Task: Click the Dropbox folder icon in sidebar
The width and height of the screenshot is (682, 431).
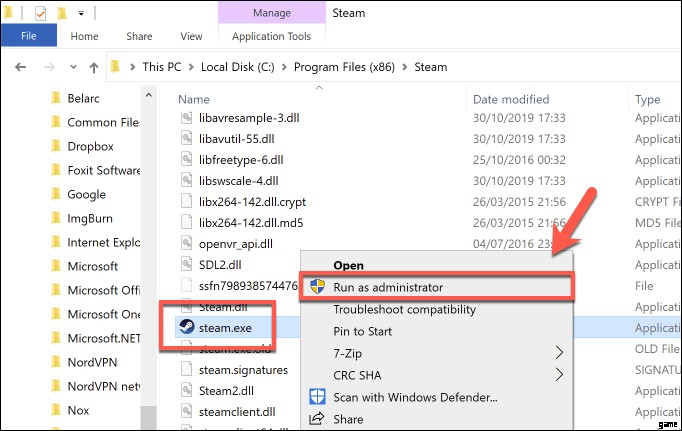Action: tap(57, 145)
